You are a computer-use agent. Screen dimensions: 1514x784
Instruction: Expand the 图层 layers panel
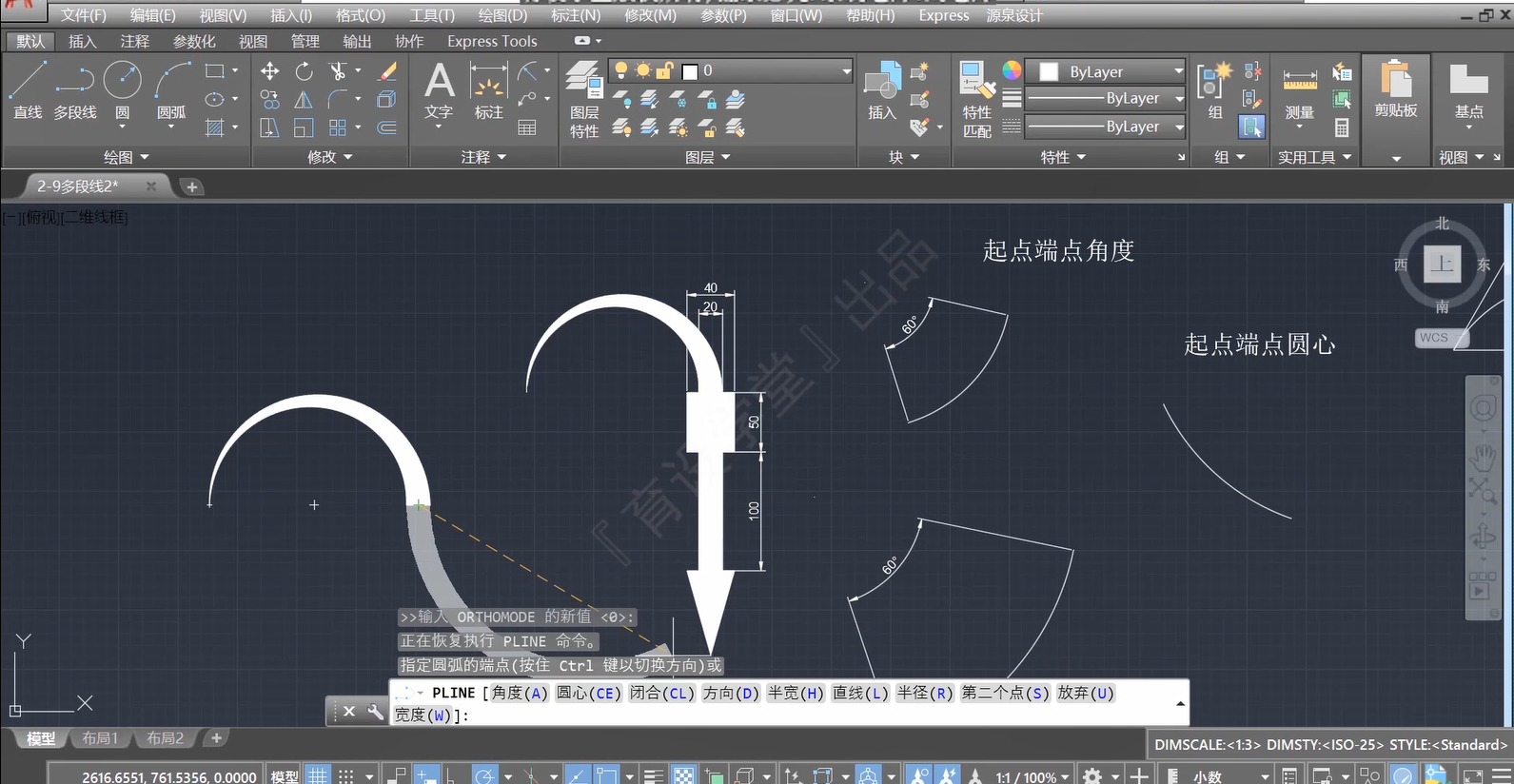click(x=708, y=157)
